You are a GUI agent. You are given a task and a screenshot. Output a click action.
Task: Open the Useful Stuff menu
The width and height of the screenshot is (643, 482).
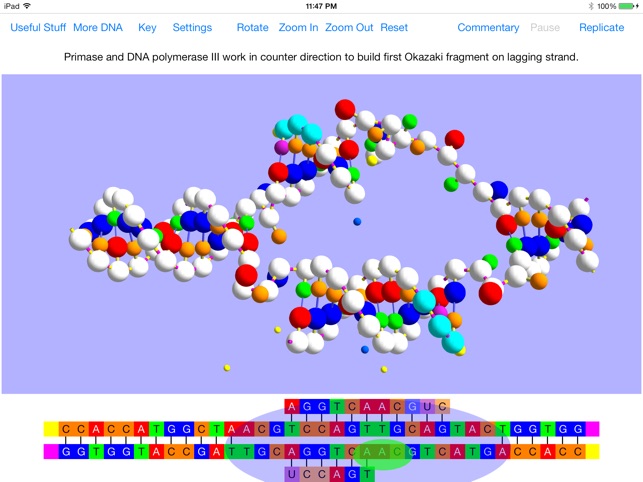point(38,27)
